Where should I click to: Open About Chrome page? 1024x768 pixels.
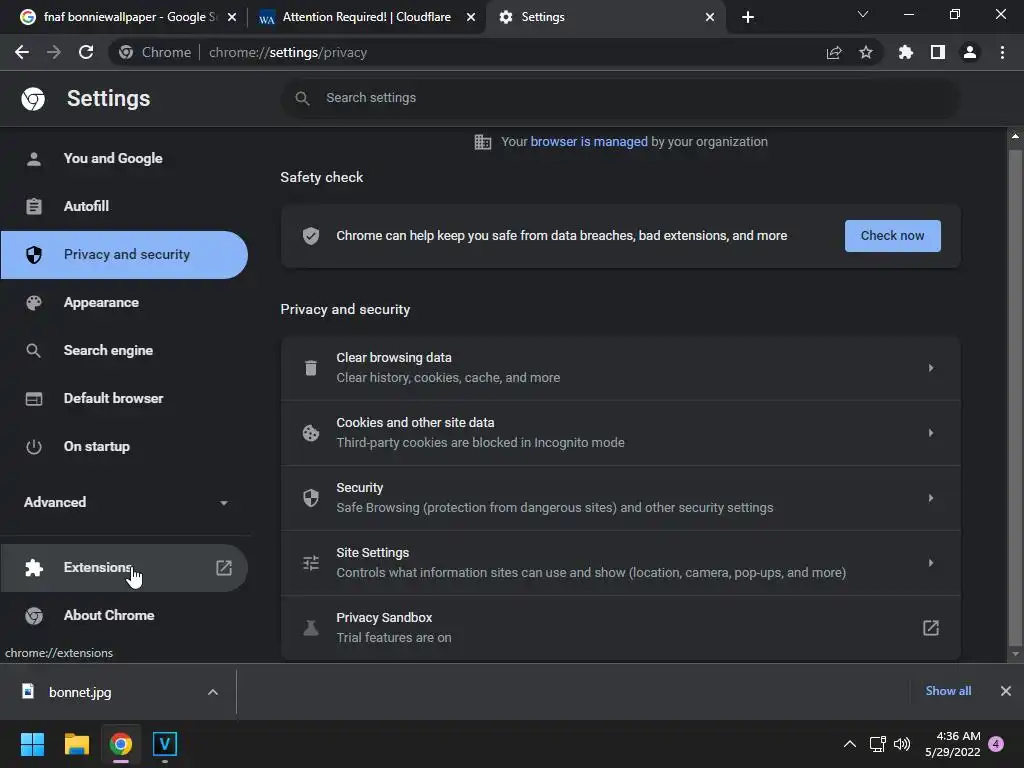125,616
